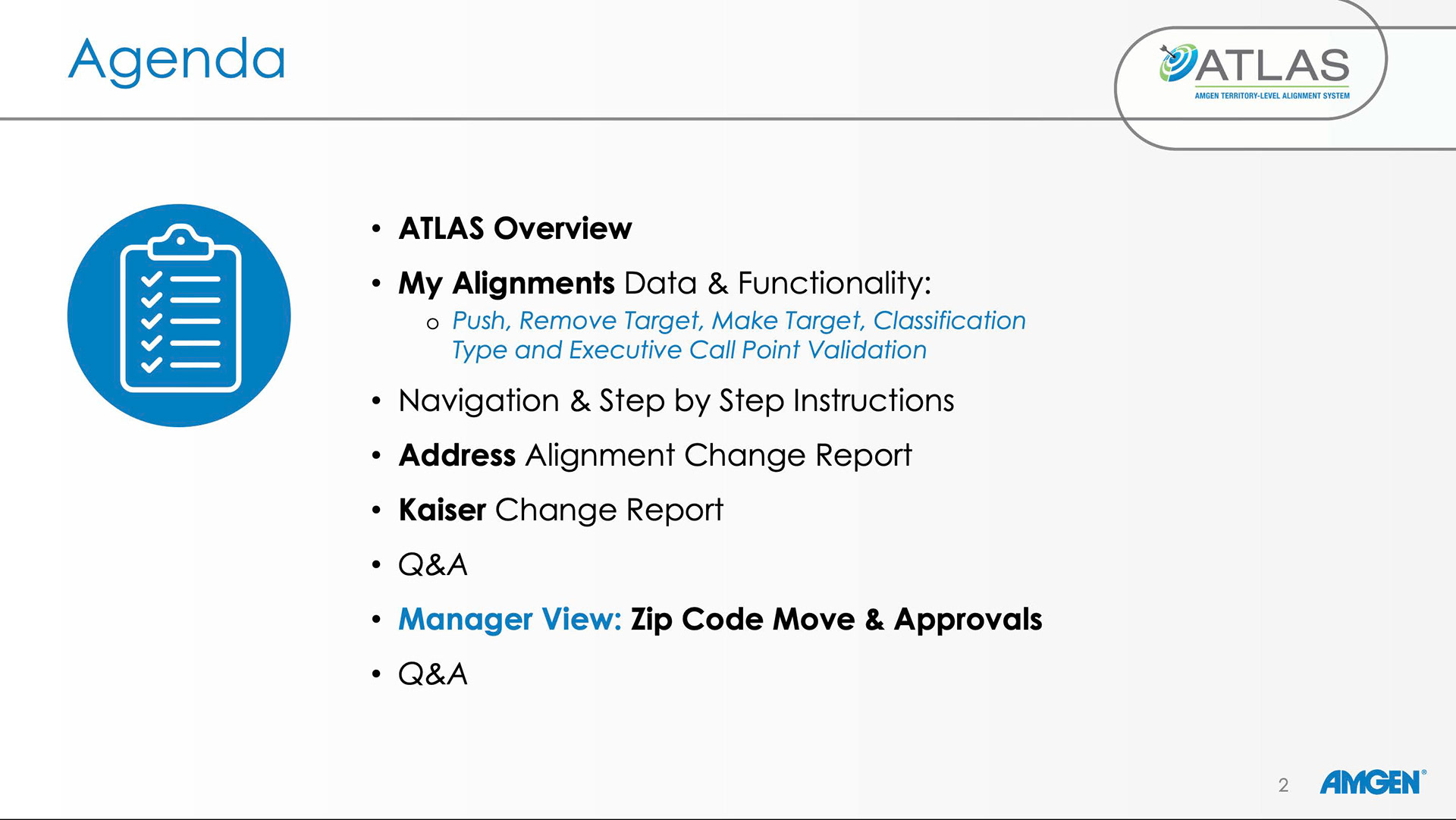This screenshot has height=820, width=1456.
Task: Select the Agenda slide title
Action: click(177, 61)
